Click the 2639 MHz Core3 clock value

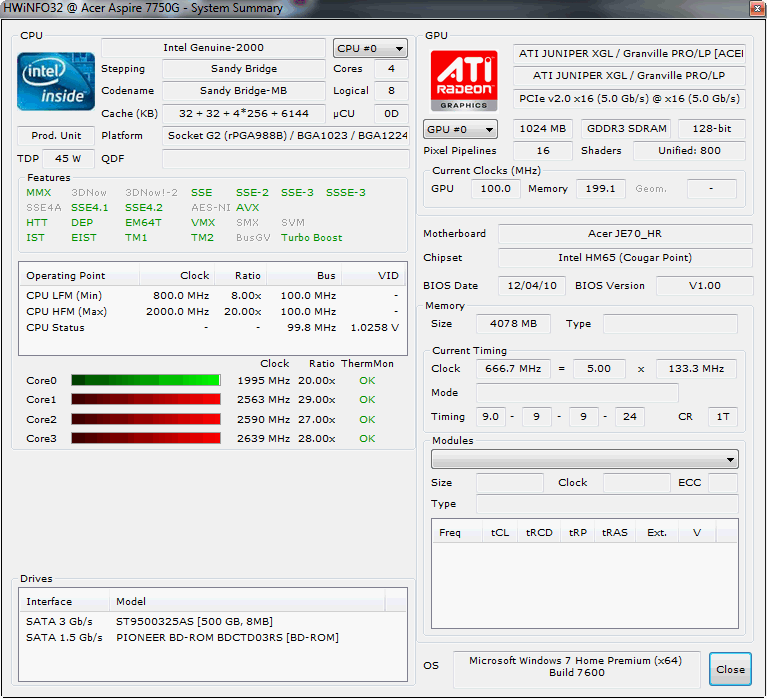coord(263,439)
